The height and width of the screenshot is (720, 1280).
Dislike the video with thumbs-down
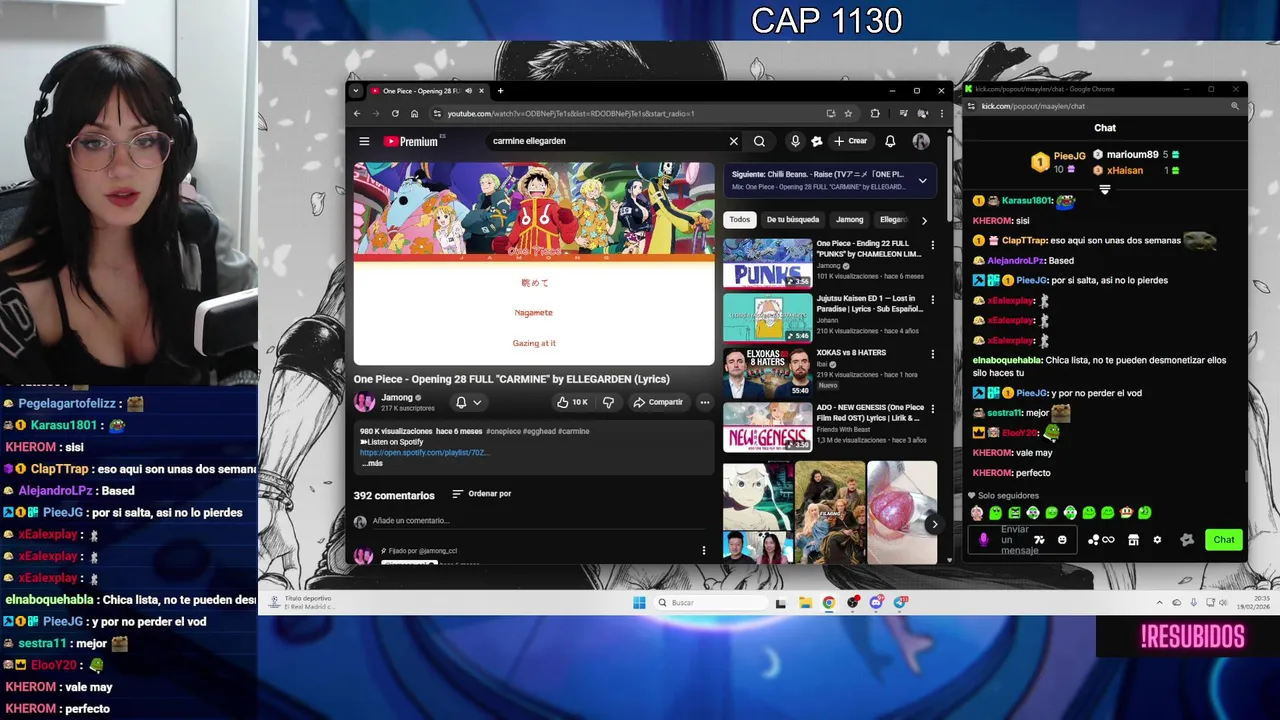pyautogui.click(x=608, y=402)
